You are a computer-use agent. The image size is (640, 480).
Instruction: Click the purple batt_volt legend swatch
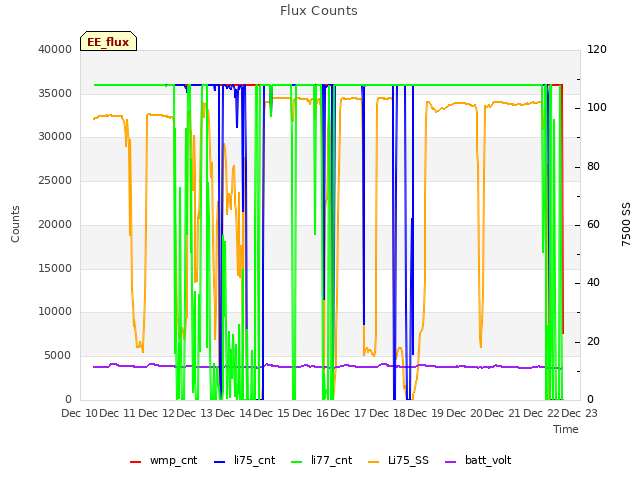[x=451, y=462]
